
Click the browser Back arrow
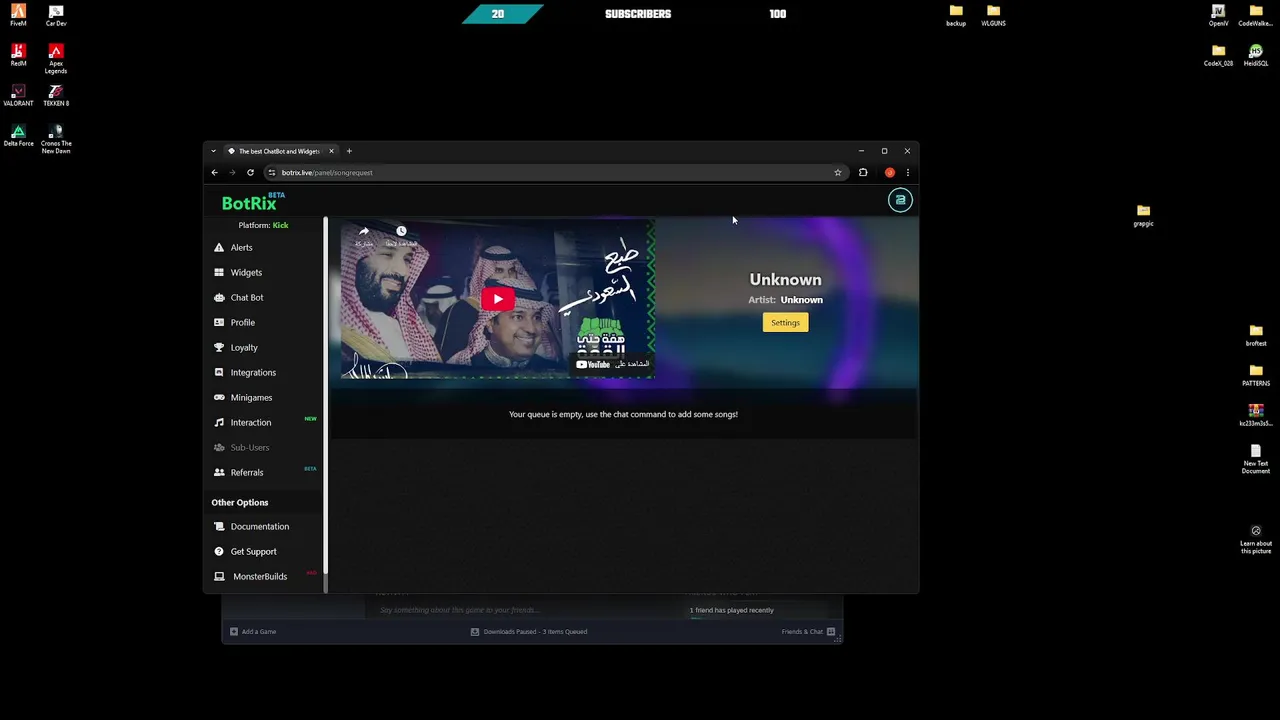[x=214, y=172]
